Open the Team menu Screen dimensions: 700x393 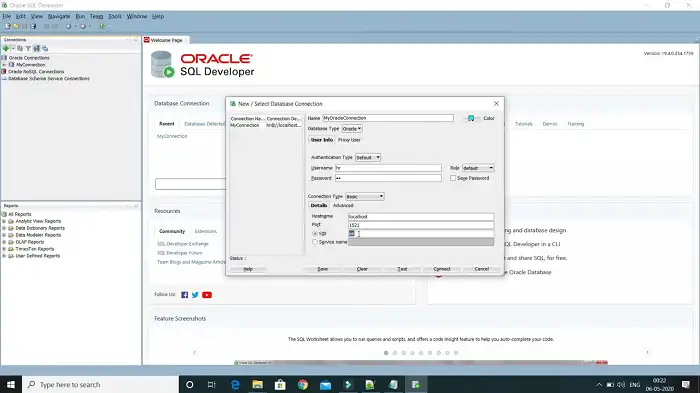click(96, 16)
